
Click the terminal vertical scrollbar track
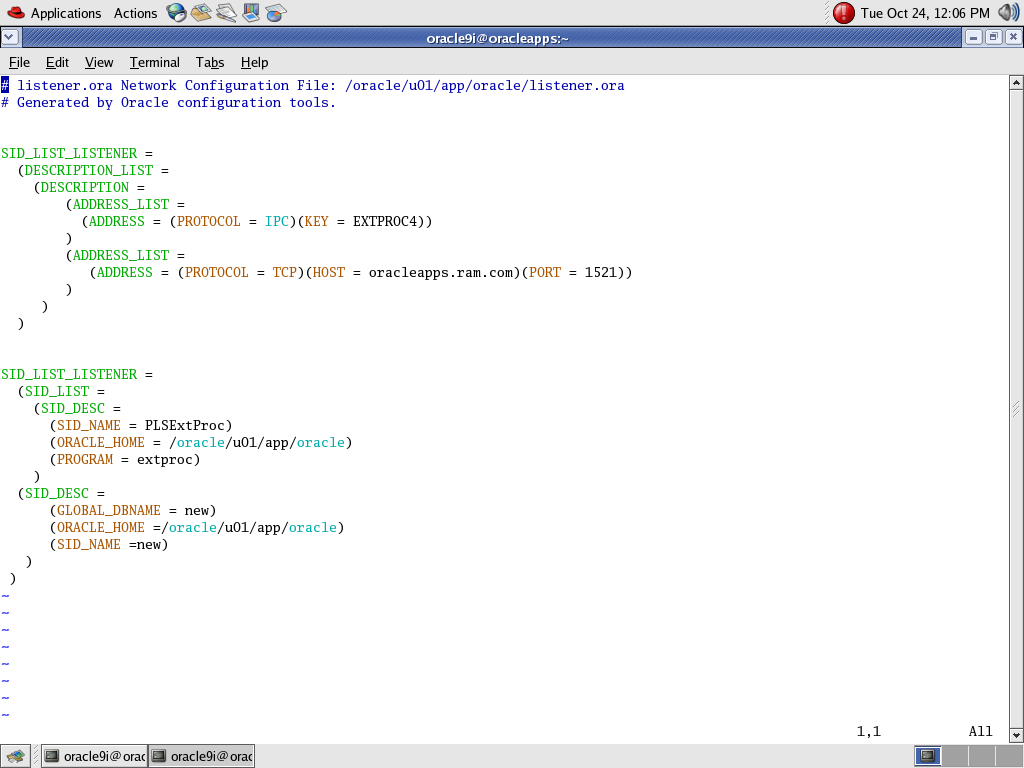(1016, 409)
